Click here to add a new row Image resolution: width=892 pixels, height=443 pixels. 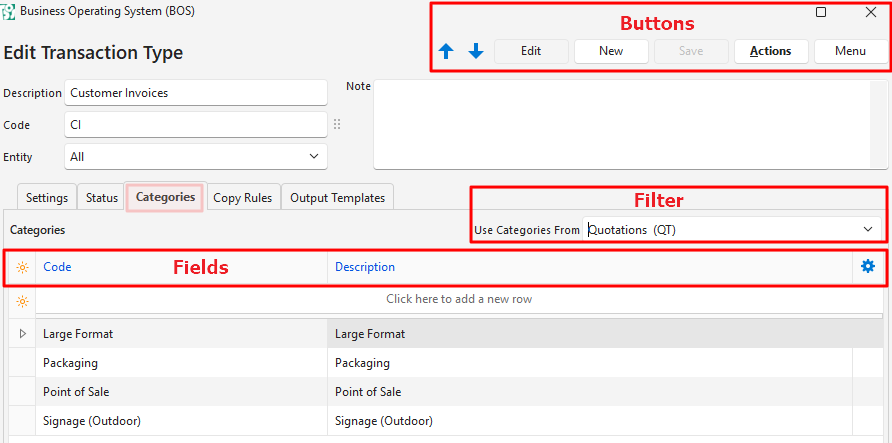click(459, 299)
